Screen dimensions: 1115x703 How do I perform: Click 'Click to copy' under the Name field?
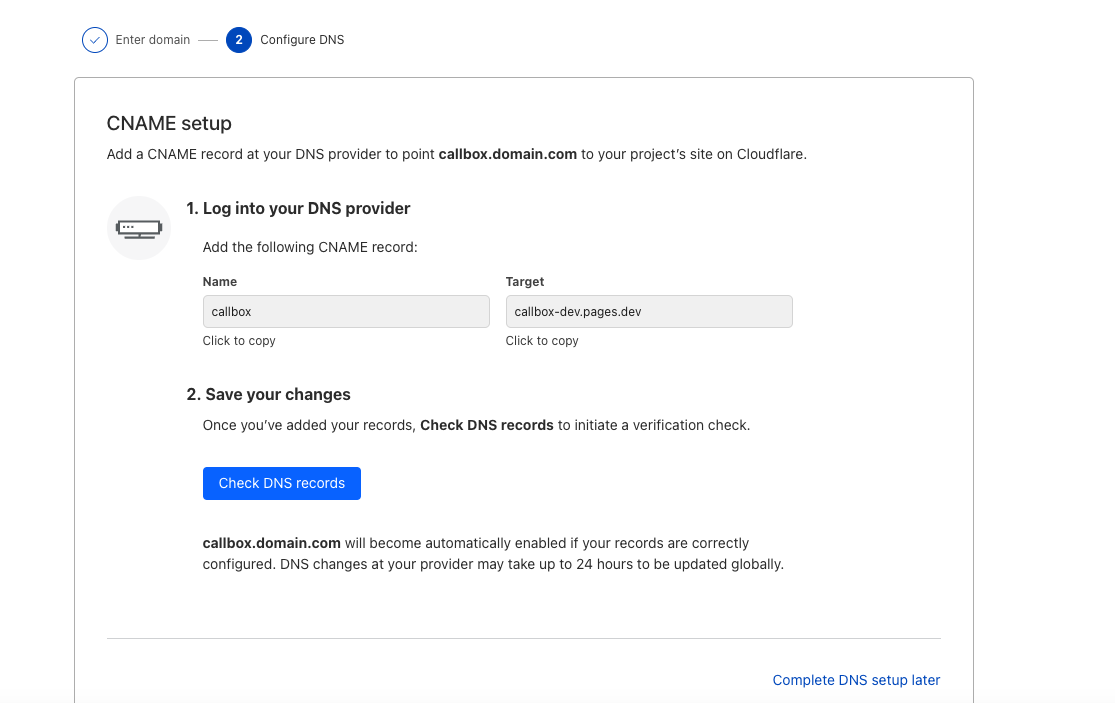point(239,341)
